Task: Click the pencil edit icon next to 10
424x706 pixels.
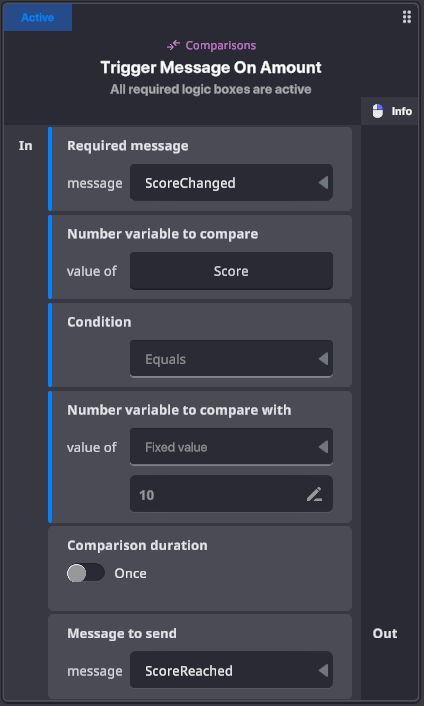Action: (x=314, y=494)
